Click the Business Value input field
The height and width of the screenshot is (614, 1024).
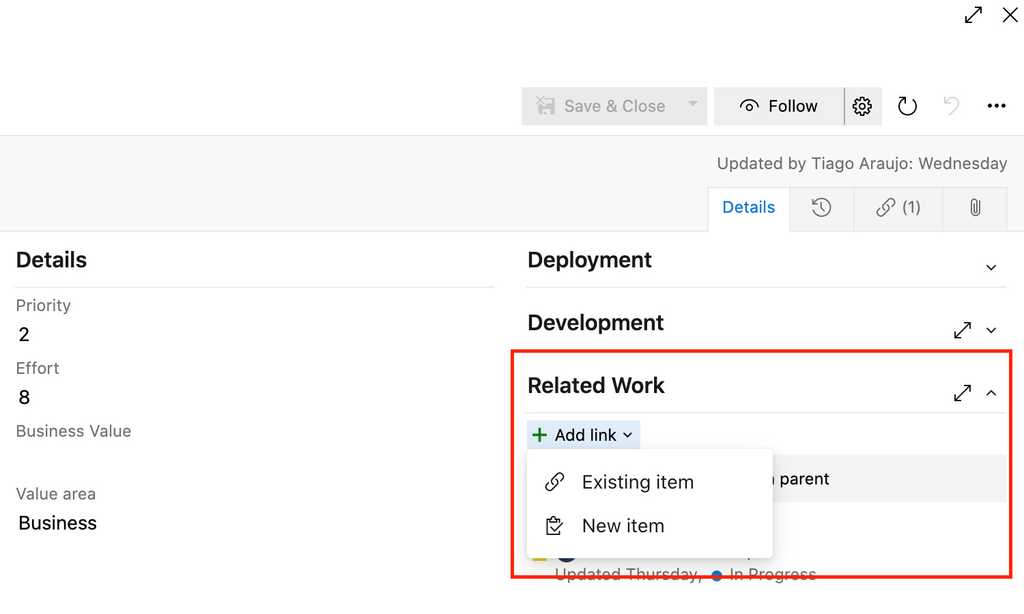[x=250, y=459]
